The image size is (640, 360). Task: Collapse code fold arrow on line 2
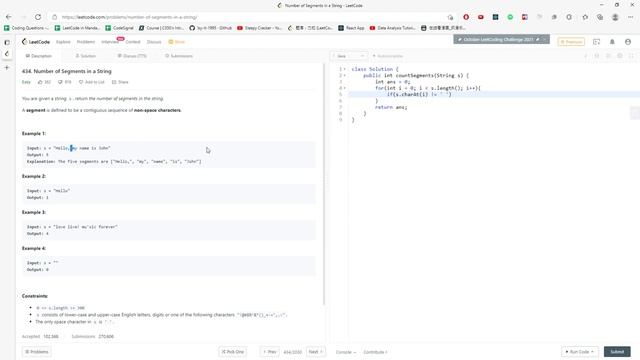(x=344, y=76)
